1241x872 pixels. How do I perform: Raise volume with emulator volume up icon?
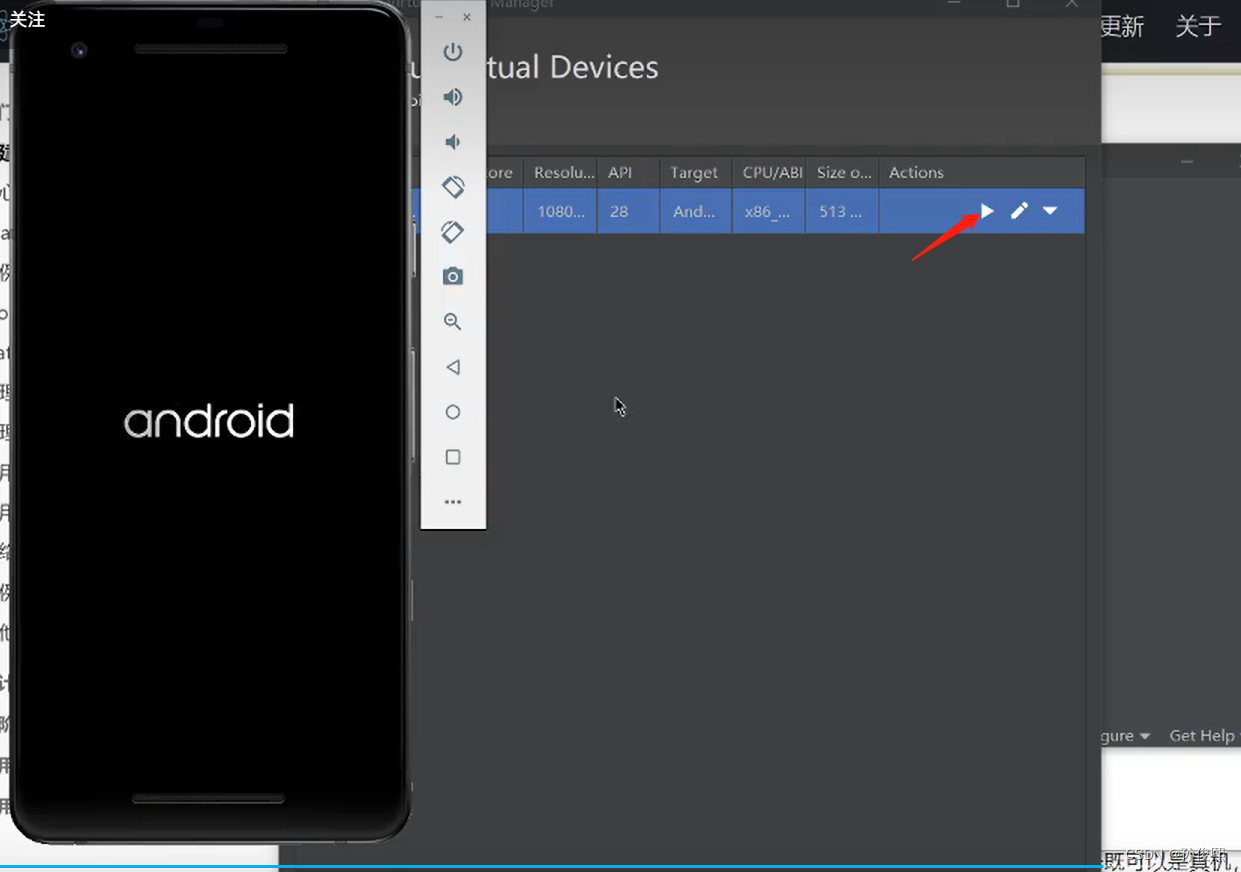pos(453,97)
